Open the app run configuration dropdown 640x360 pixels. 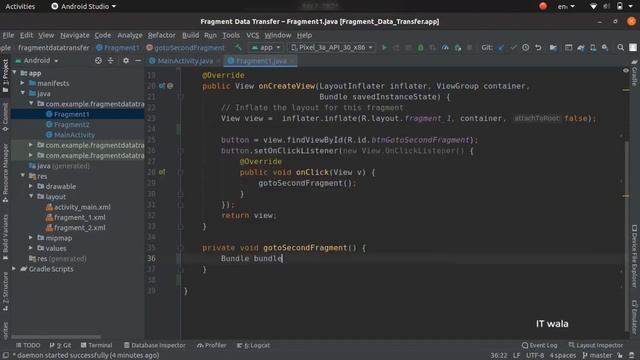click(x=266, y=48)
